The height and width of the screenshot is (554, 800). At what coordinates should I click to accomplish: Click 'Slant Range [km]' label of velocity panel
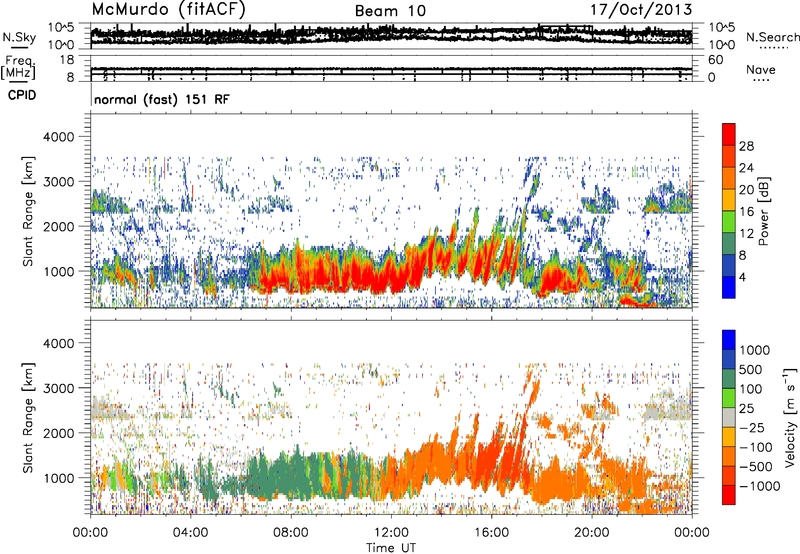28,418
